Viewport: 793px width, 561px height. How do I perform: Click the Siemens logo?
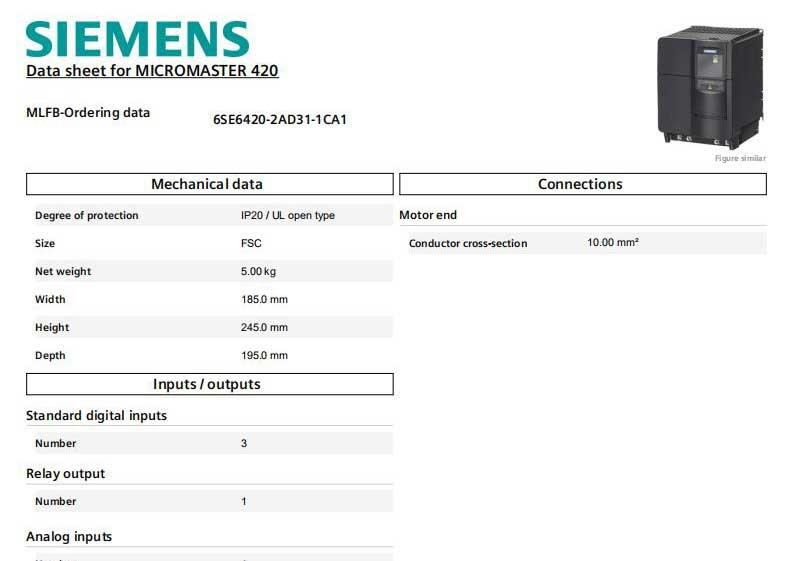point(137,38)
